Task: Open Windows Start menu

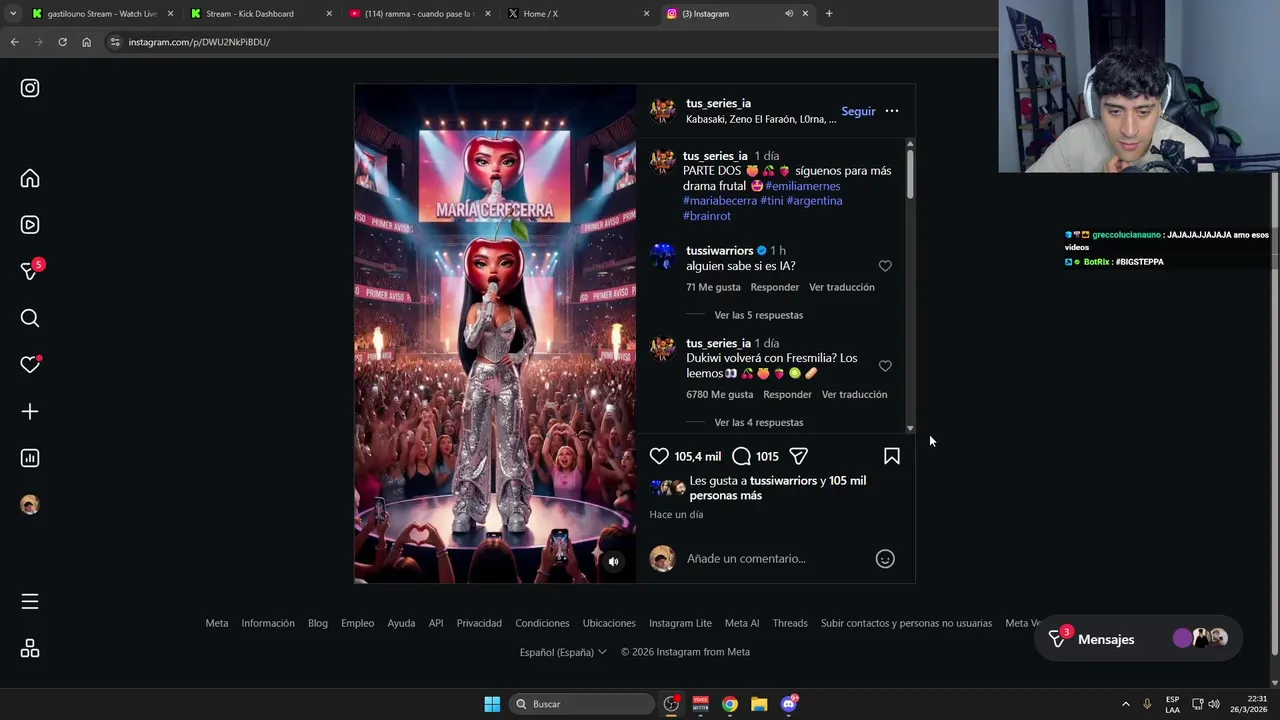Action: (x=492, y=704)
